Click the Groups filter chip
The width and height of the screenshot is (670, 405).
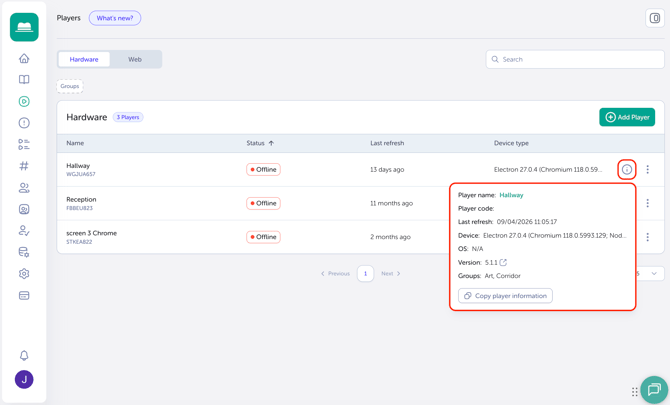pyautogui.click(x=70, y=86)
